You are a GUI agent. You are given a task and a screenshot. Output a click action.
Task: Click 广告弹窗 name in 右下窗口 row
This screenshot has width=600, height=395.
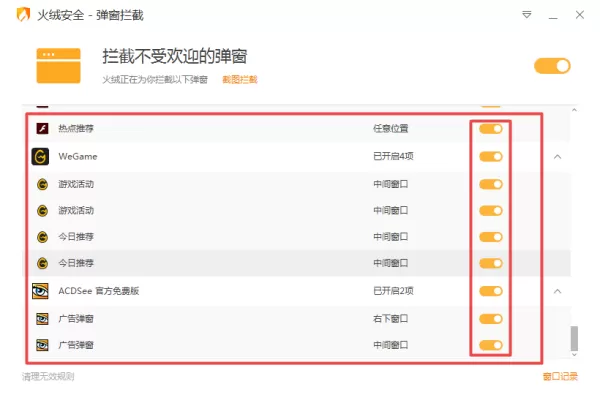coord(76,318)
